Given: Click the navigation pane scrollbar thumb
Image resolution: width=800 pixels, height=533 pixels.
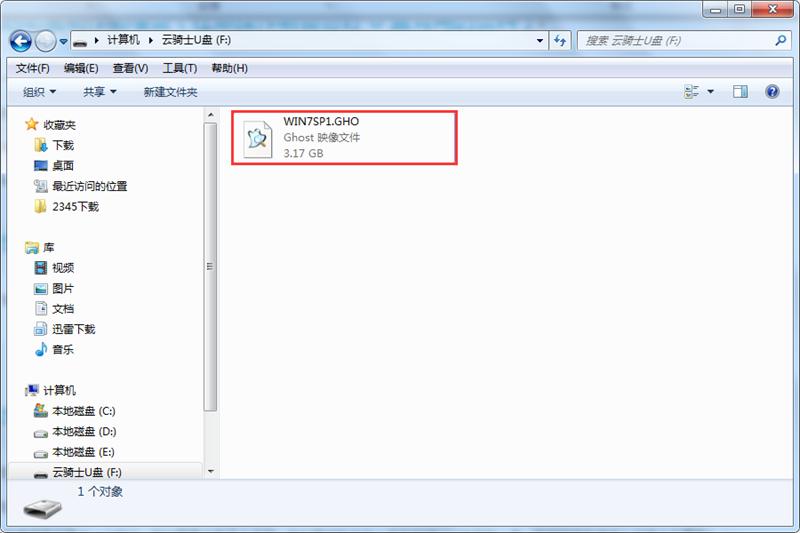Looking at the screenshot, I should click(210, 266).
